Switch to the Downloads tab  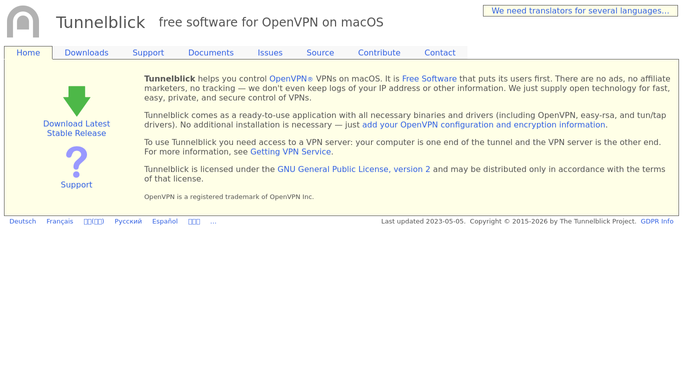coord(86,53)
